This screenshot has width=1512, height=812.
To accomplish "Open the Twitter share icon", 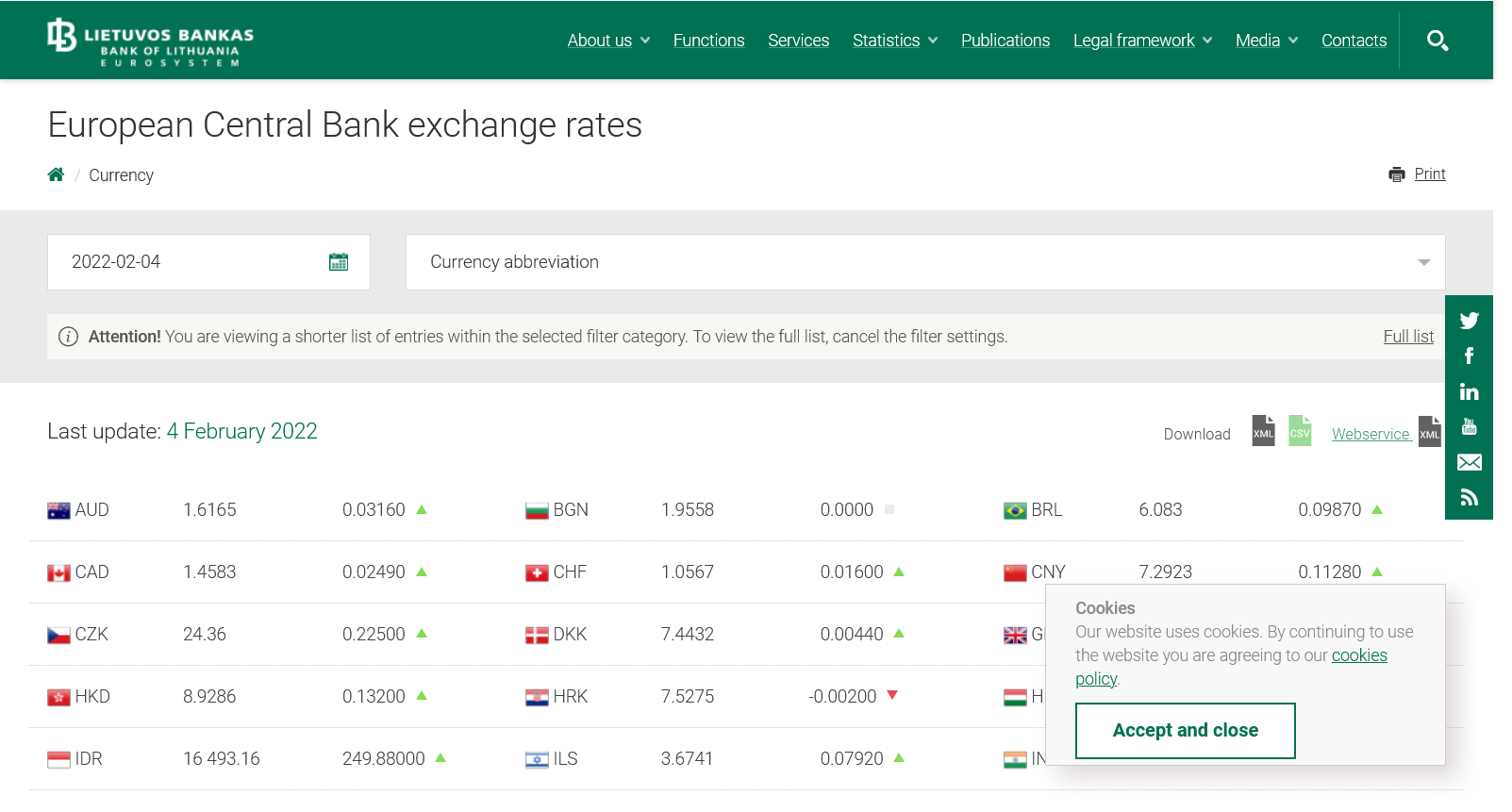I will pos(1469,321).
